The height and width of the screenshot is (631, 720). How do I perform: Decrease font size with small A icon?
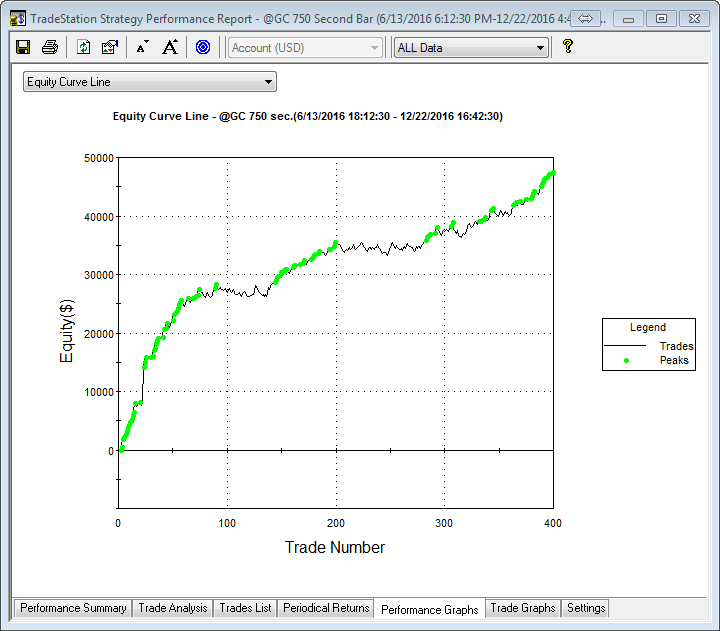tap(142, 47)
